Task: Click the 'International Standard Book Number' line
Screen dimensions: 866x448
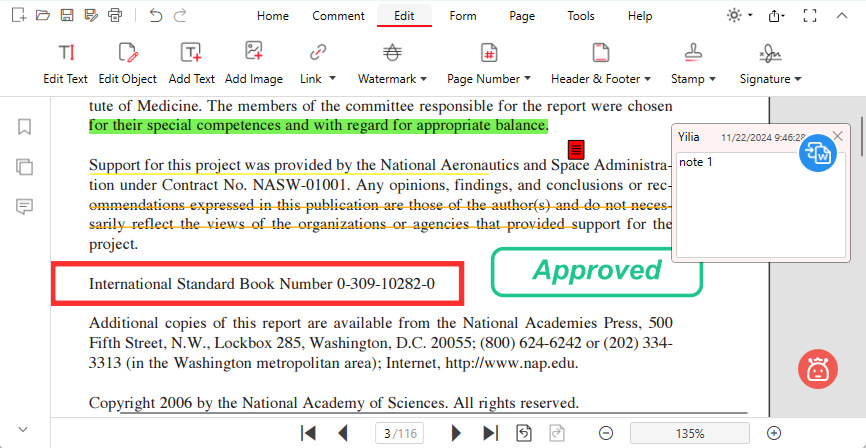Action: [x=262, y=284]
